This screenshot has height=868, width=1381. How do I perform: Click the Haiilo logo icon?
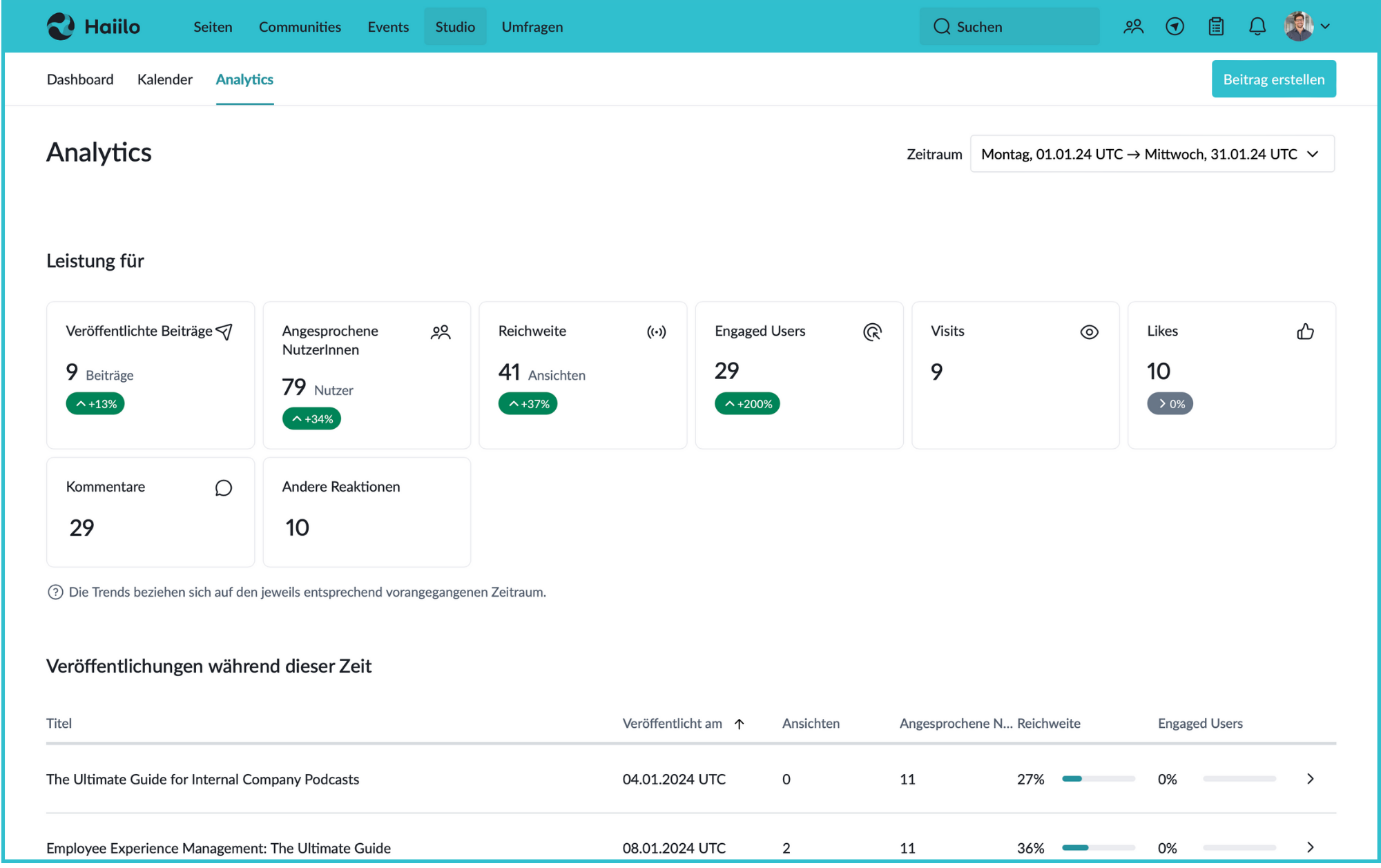[61, 26]
